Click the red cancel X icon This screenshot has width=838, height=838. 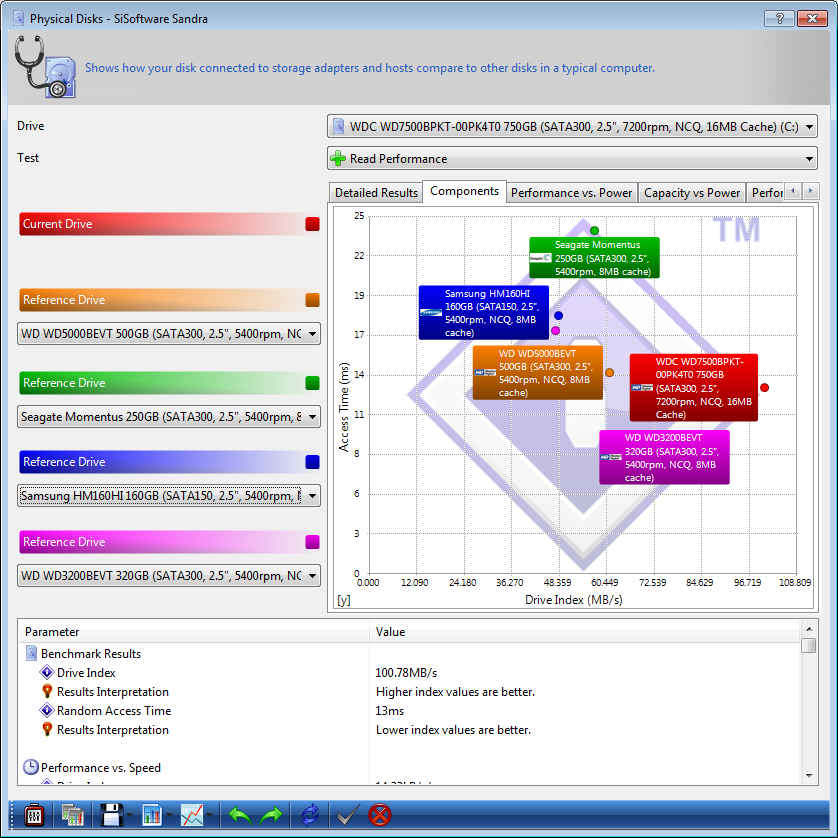point(380,816)
